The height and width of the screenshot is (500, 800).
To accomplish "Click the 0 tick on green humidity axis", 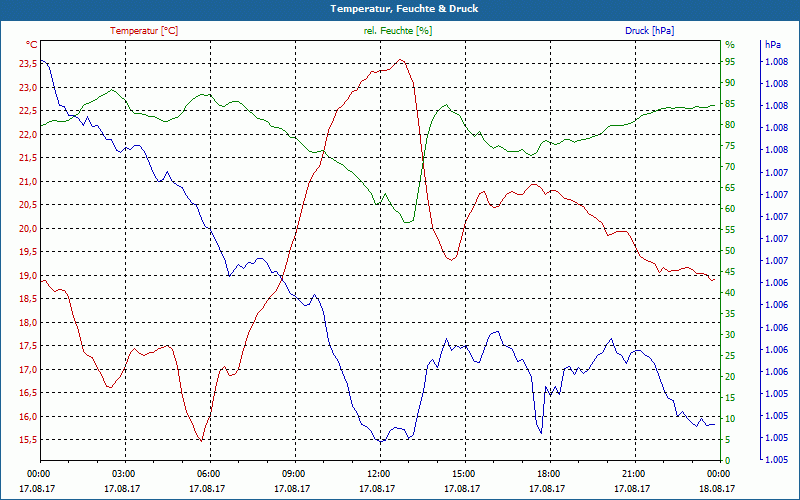I will (728, 461).
